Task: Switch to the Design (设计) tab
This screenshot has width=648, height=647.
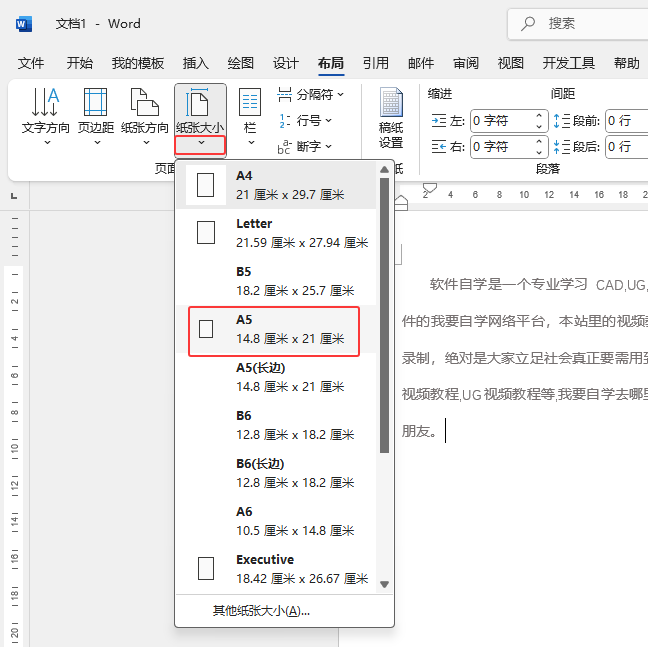Action: click(286, 63)
